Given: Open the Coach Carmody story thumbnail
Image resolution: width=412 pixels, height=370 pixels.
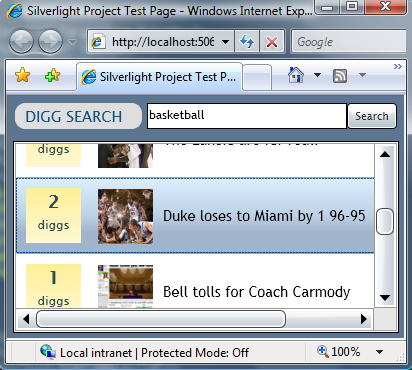Looking at the screenshot, I should point(125,286).
